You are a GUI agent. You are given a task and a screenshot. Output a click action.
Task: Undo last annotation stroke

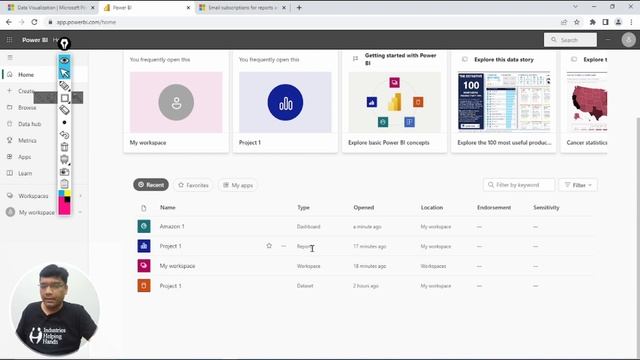(64, 135)
